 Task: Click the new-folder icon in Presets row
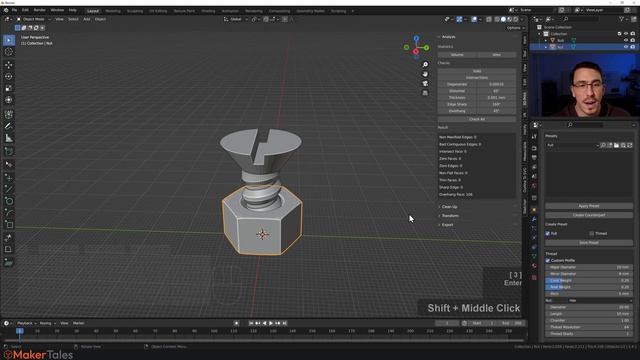click(x=616, y=145)
